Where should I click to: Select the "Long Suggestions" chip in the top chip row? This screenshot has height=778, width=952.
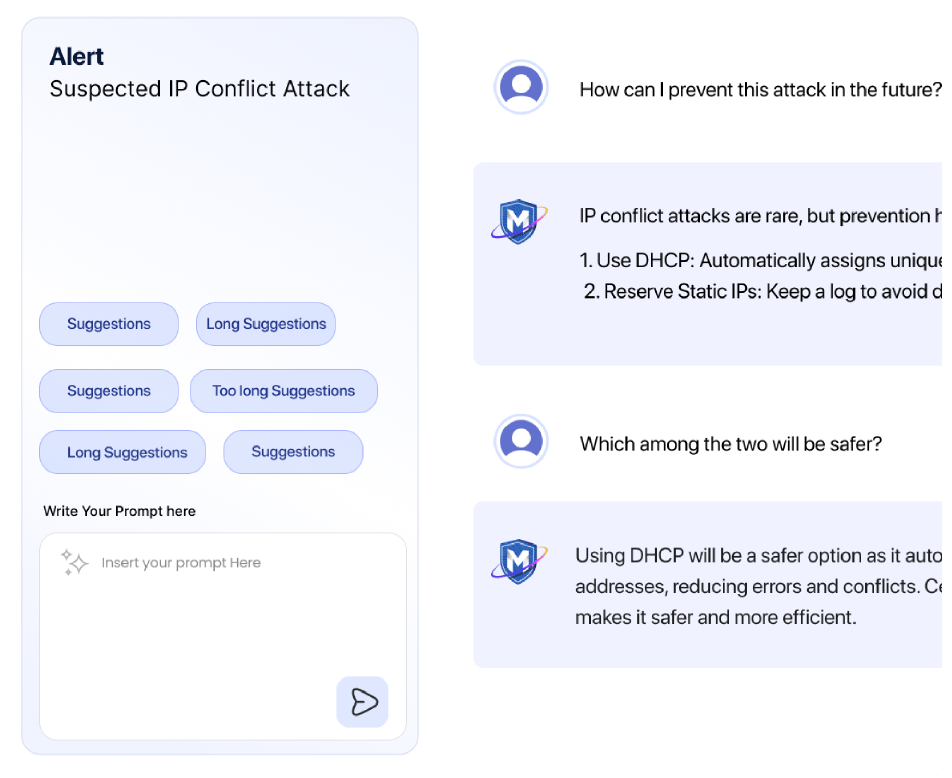[266, 324]
